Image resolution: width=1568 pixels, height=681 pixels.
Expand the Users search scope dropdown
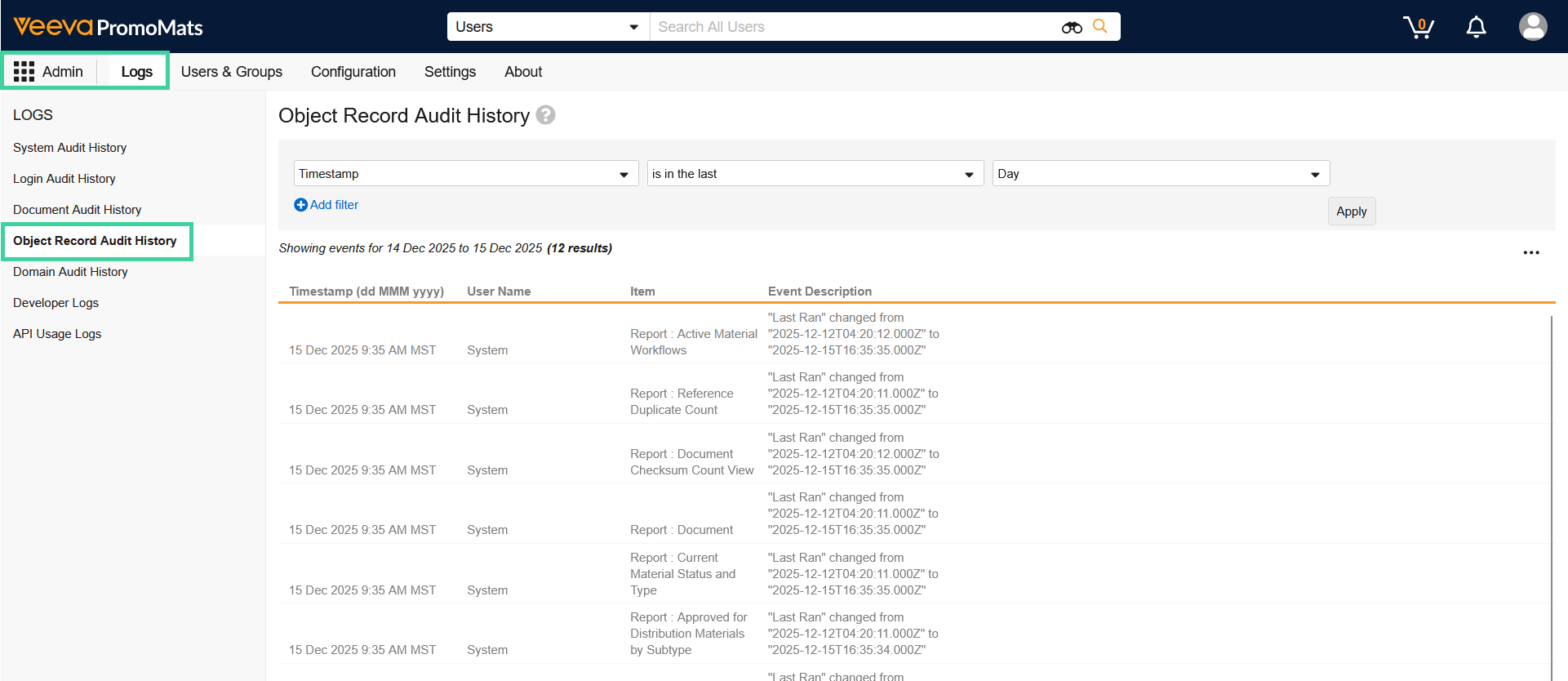pyautogui.click(x=548, y=27)
